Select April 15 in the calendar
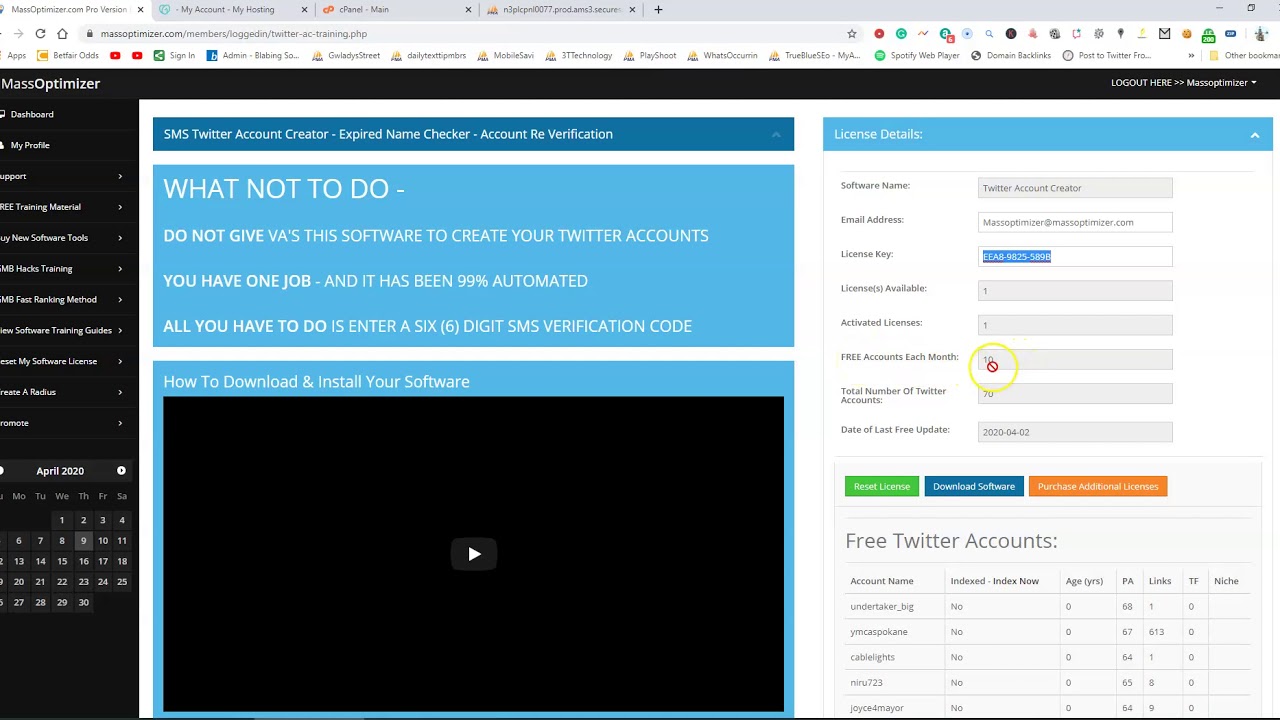The height and width of the screenshot is (720, 1280). pos(62,561)
